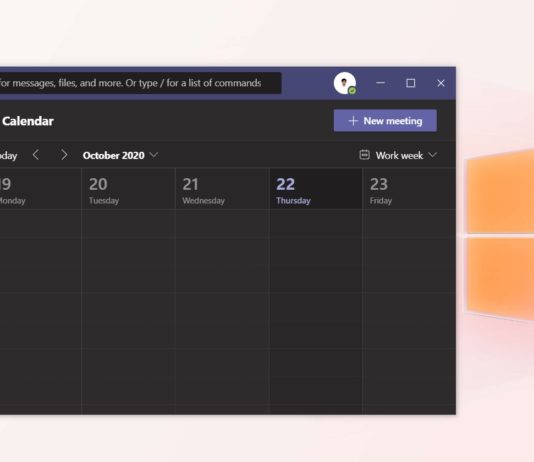Expand the October 2020 month picker
534x462 pixels.
(120, 155)
